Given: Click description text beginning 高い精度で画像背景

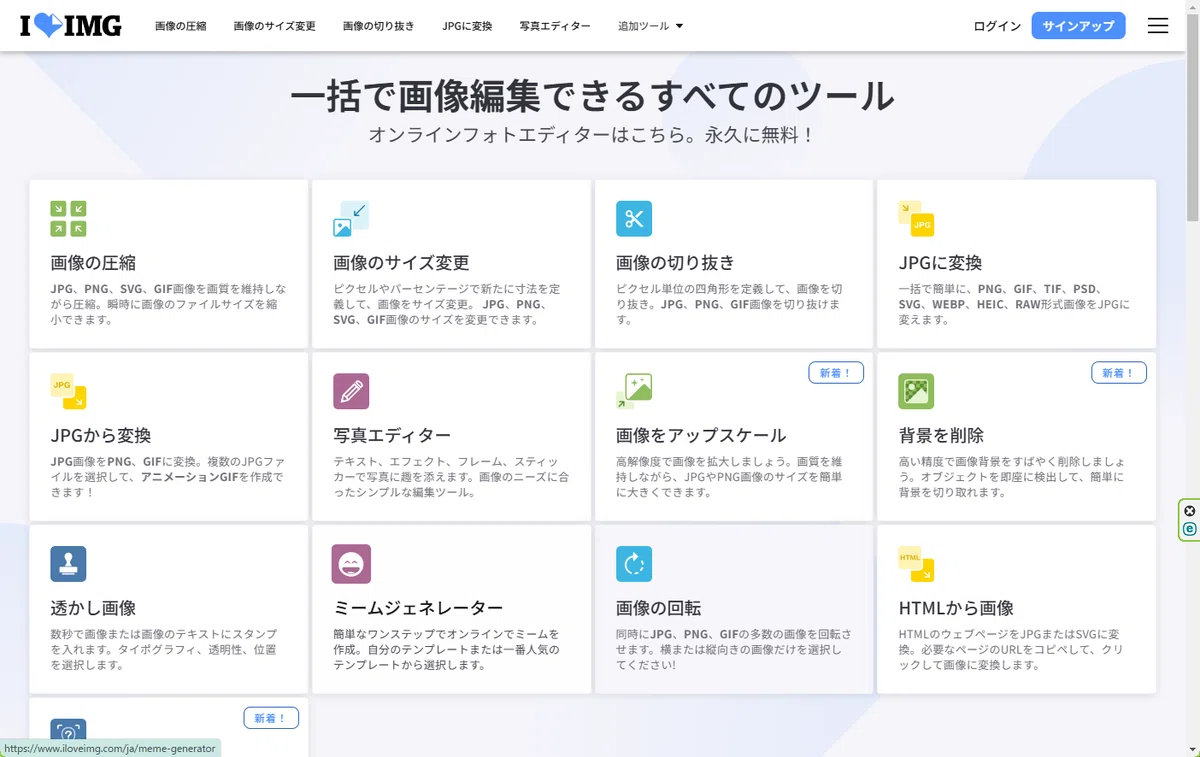Looking at the screenshot, I should click(1011, 477).
